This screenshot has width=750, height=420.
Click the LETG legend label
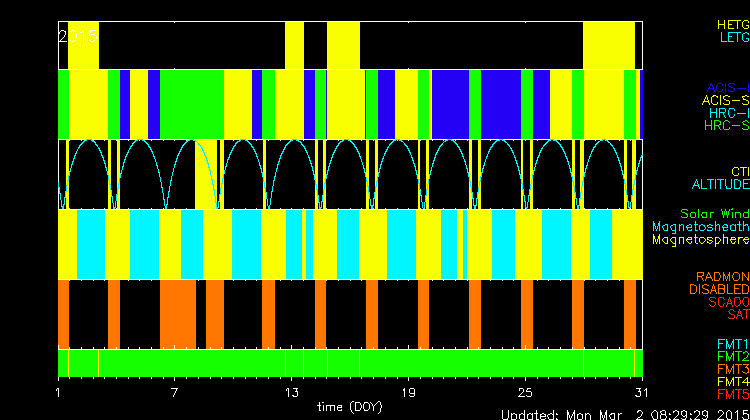pyautogui.click(x=732, y=37)
